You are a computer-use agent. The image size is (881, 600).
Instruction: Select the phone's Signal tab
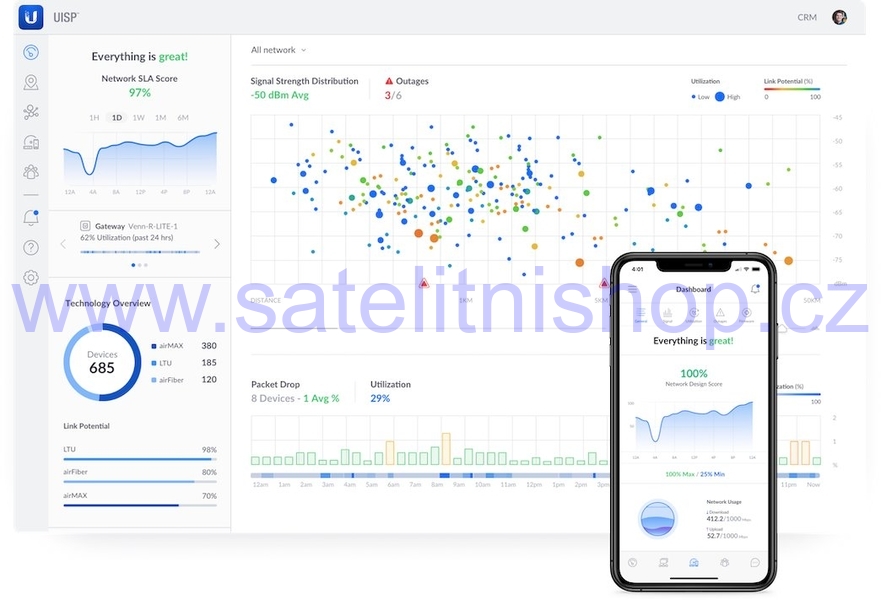pos(667,315)
